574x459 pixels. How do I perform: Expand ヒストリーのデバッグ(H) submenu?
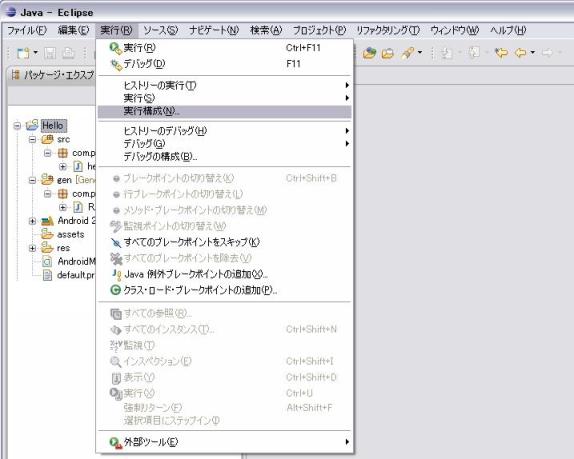pyautogui.click(x=224, y=131)
